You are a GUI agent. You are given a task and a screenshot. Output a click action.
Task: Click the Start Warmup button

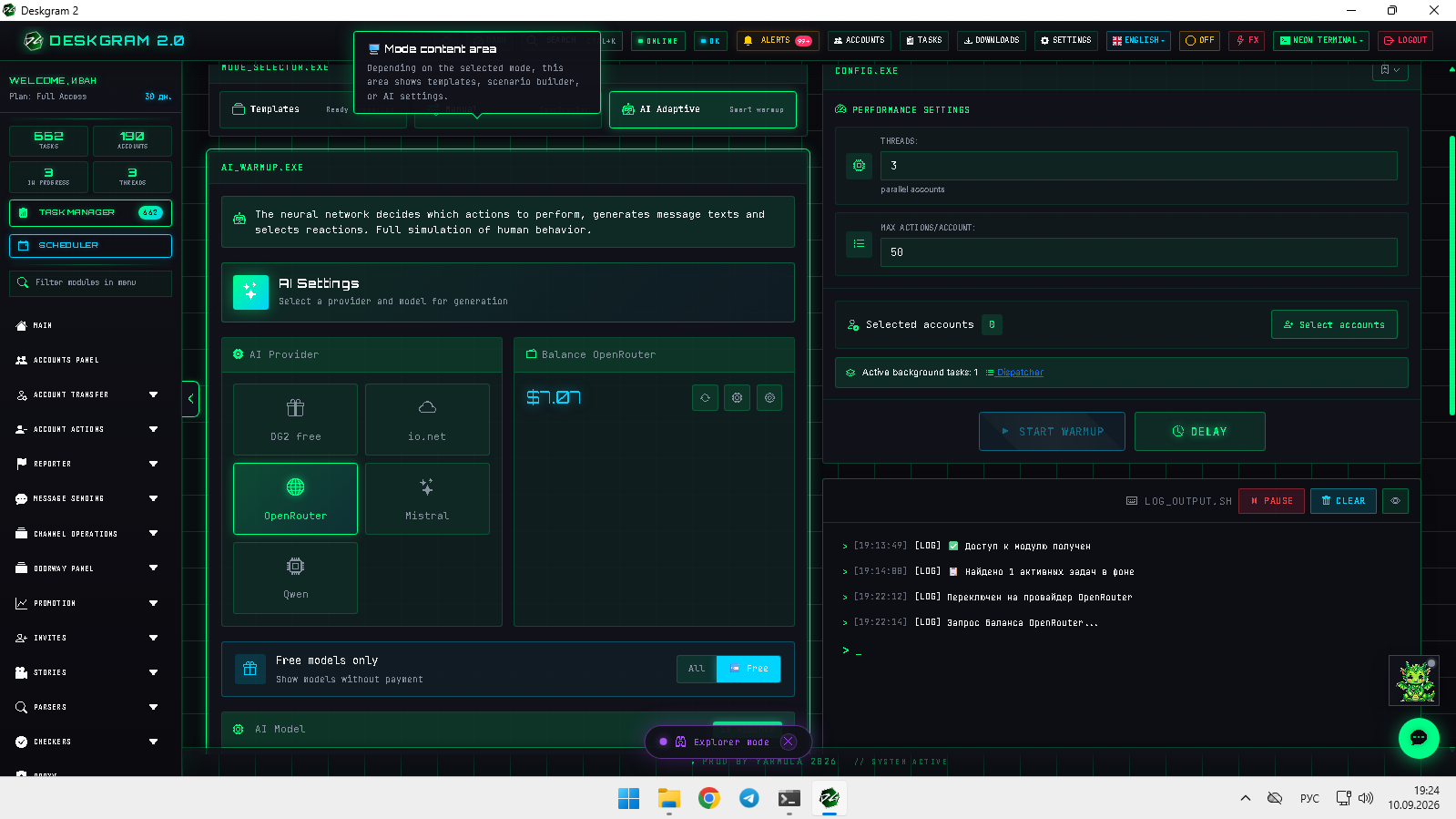click(x=1052, y=431)
